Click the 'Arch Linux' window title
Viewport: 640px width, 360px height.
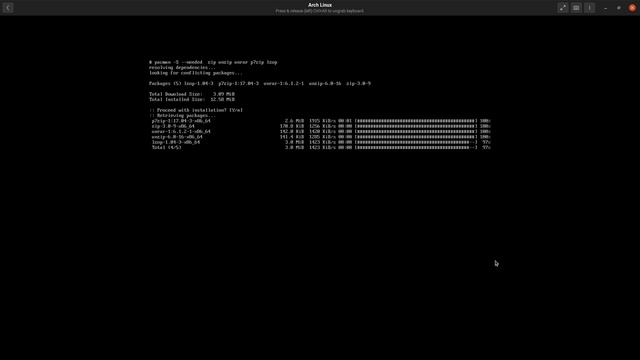320,5
